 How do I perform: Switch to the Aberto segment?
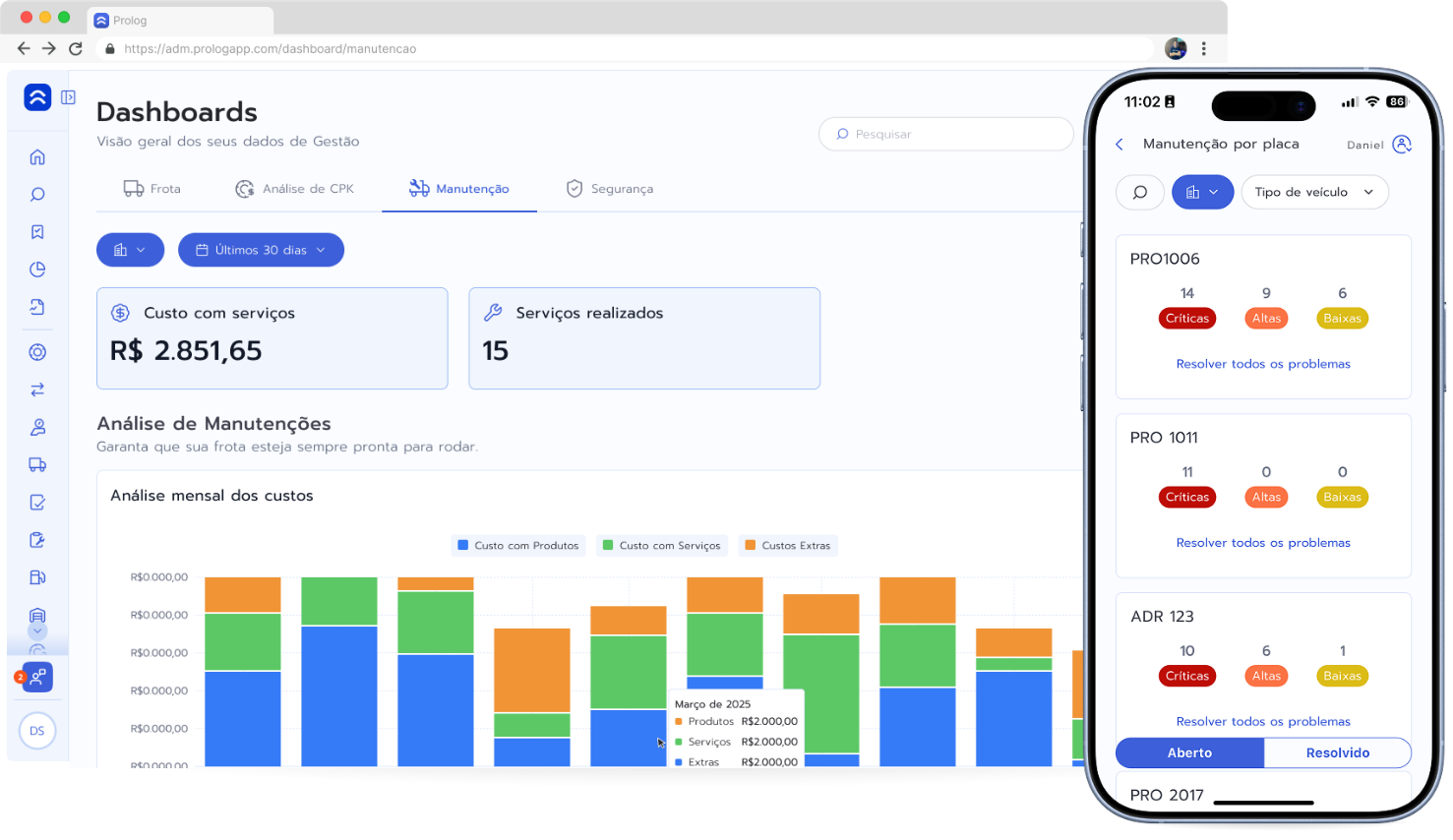tap(1190, 753)
